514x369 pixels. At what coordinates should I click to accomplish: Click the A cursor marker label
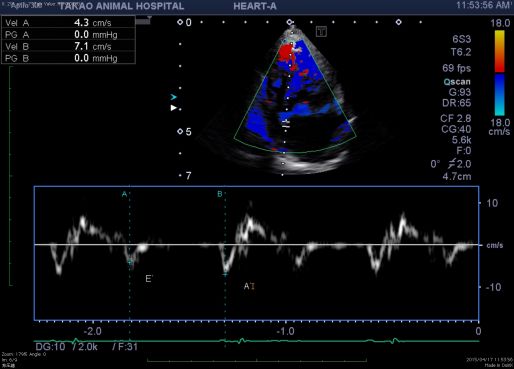pos(124,194)
